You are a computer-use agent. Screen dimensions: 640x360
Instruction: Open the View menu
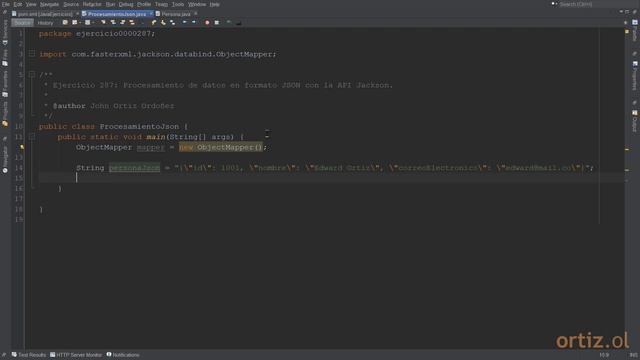(x=31, y=4)
